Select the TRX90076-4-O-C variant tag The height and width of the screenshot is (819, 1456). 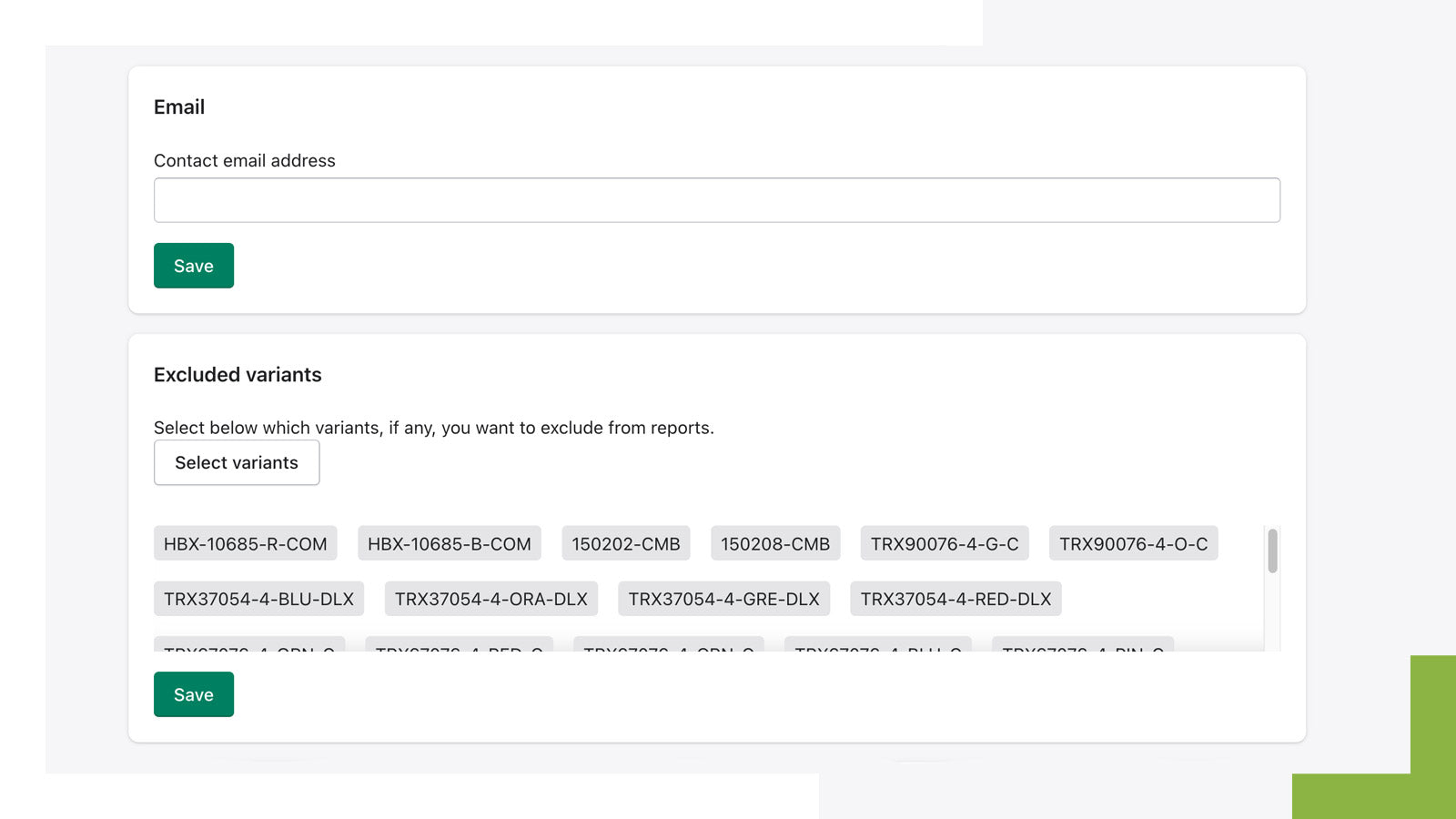click(x=1133, y=544)
